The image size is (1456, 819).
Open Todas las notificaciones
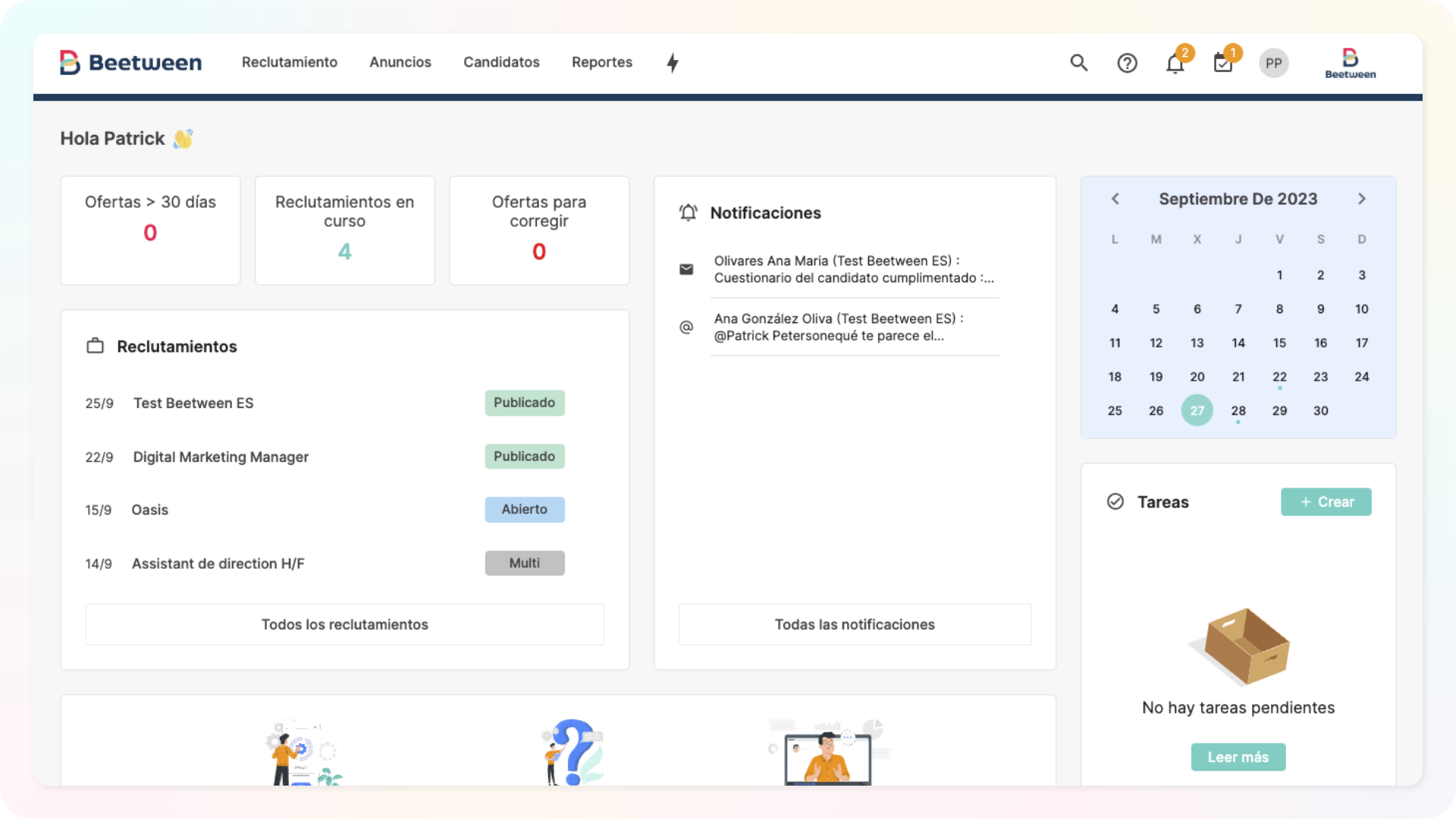(855, 624)
